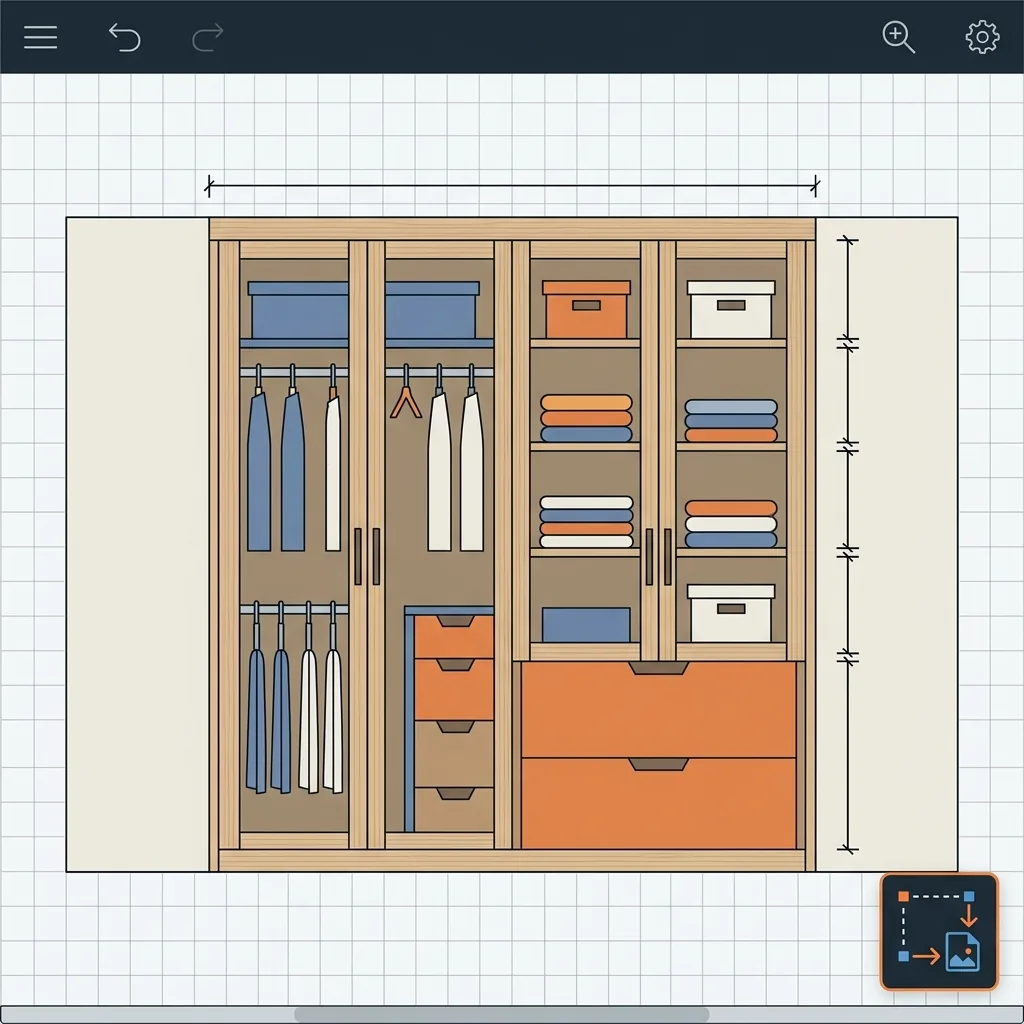Select the right door handles pair

[x=658, y=556]
